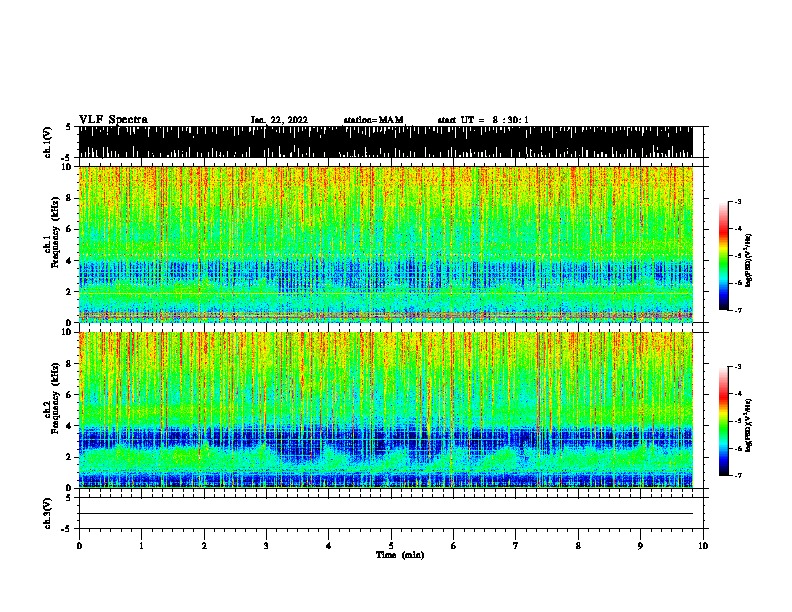Click the "3" minute tick on time axis

click(266, 546)
